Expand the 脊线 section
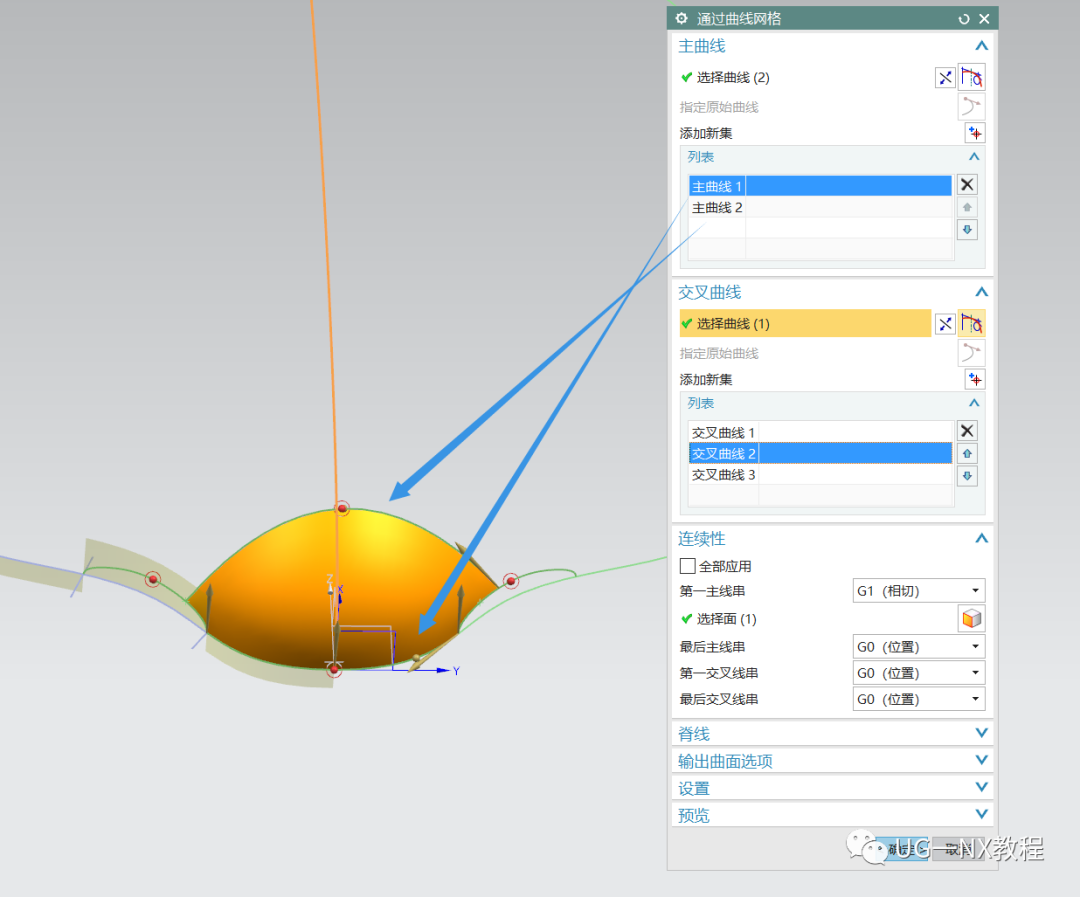Screen dimensions: 1080x897 point(982,733)
